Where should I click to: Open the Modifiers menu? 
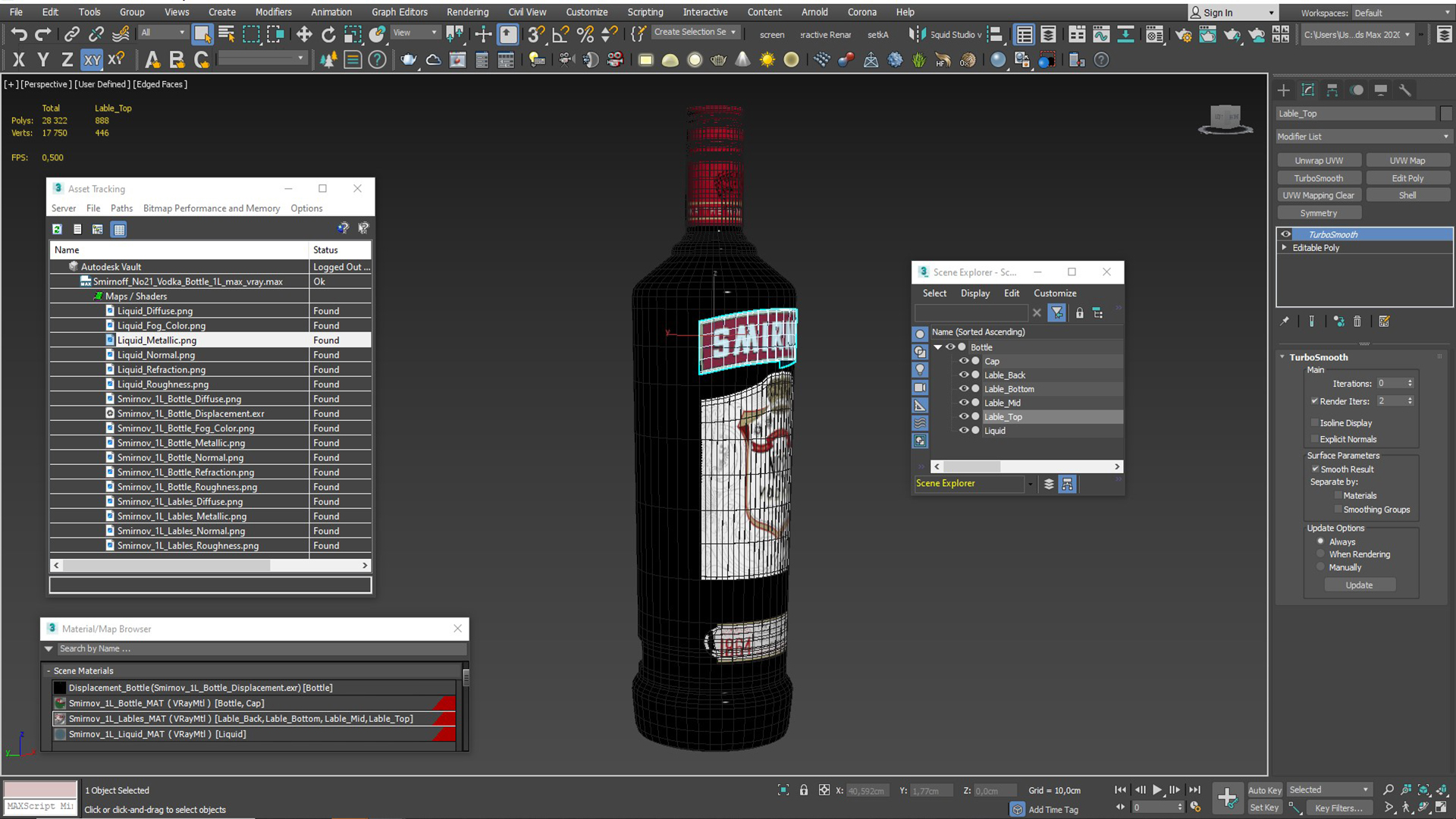(x=273, y=12)
